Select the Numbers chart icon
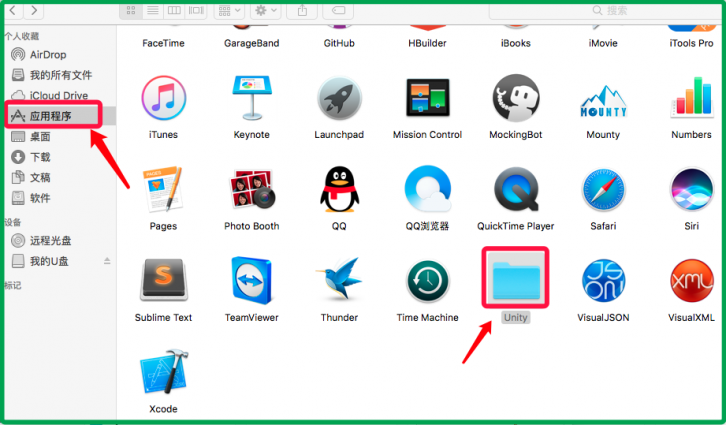Image resolution: width=726 pixels, height=425 pixels. click(x=692, y=97)
